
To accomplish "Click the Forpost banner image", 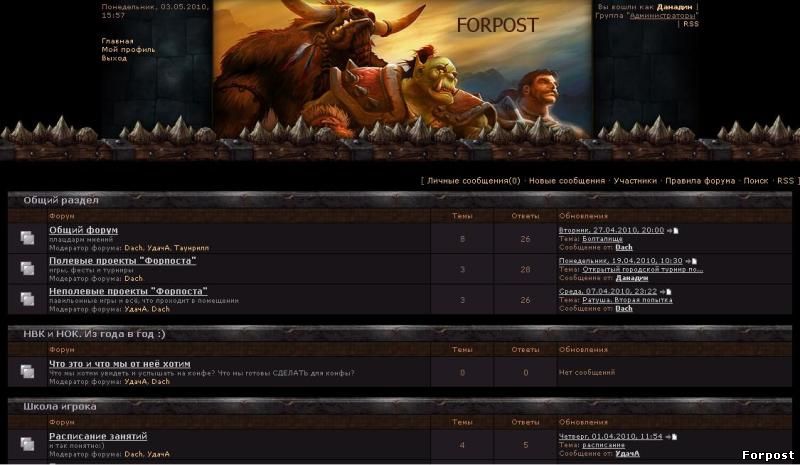I will [x=402, y=69].
